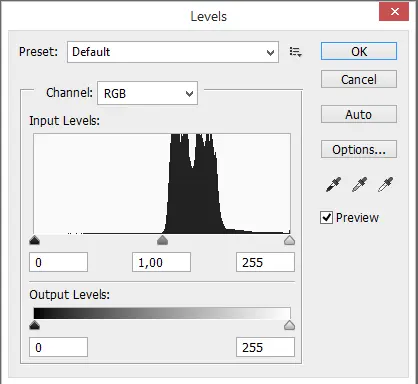The image size is (418, 384).
Task: Click the input shadow value field
Action: click(58, 262)
